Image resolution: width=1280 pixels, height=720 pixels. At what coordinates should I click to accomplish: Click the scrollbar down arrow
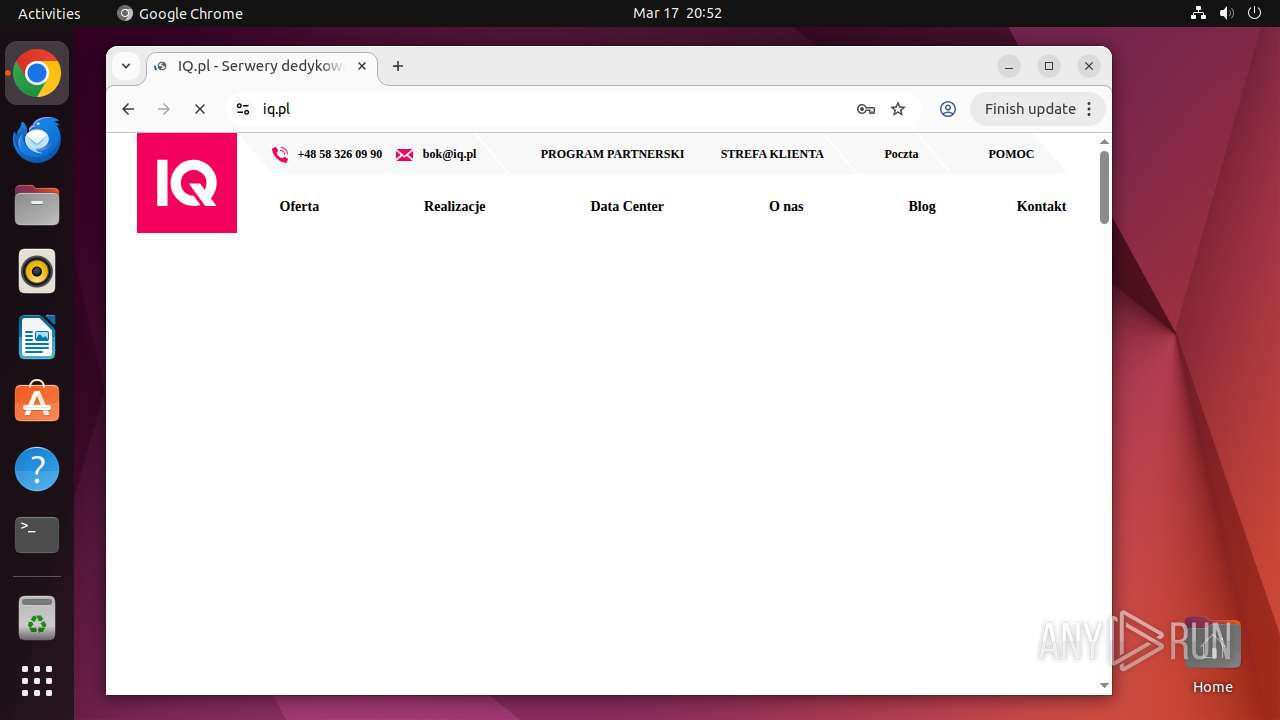click(x=1104, y=686)
